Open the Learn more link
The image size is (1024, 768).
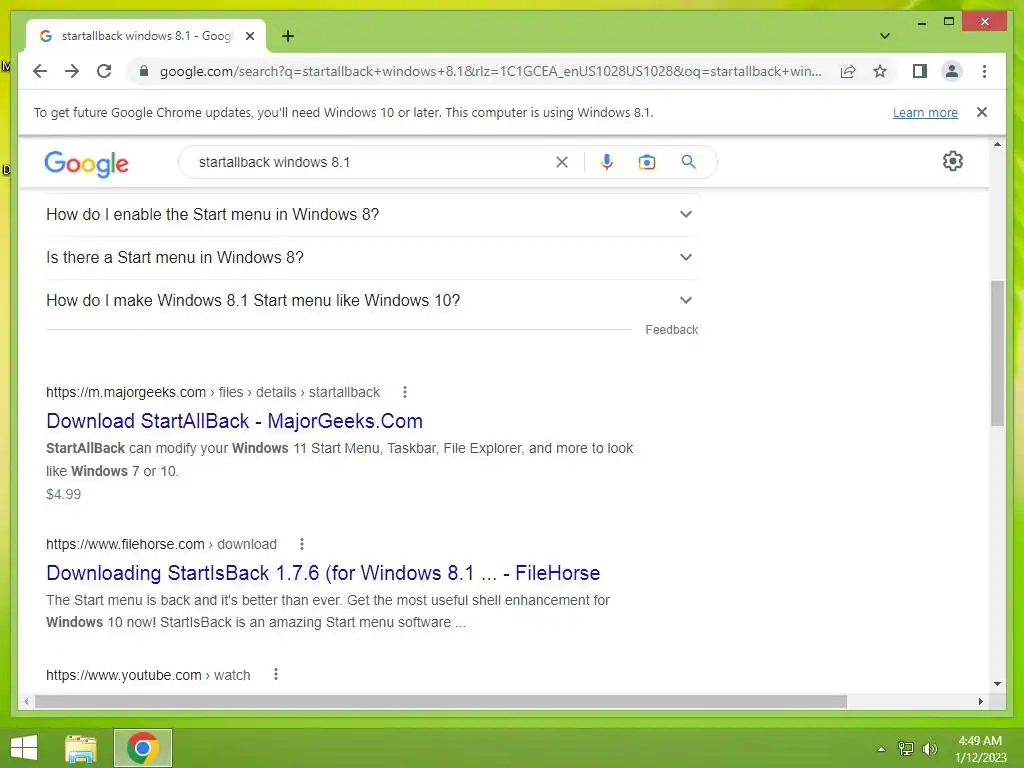[x=925, y=112]
